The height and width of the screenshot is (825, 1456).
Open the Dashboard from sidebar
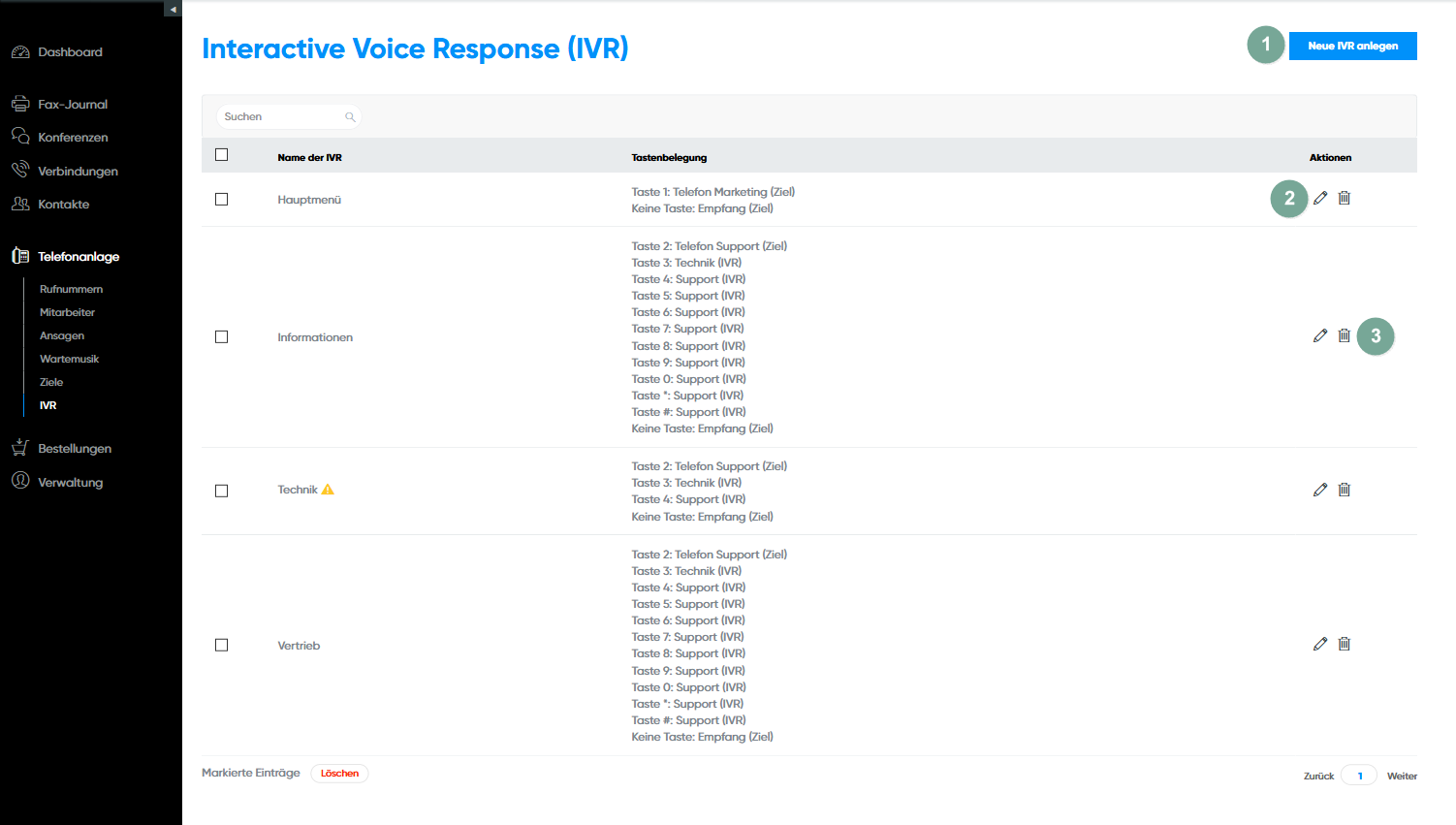coord(70,52)
